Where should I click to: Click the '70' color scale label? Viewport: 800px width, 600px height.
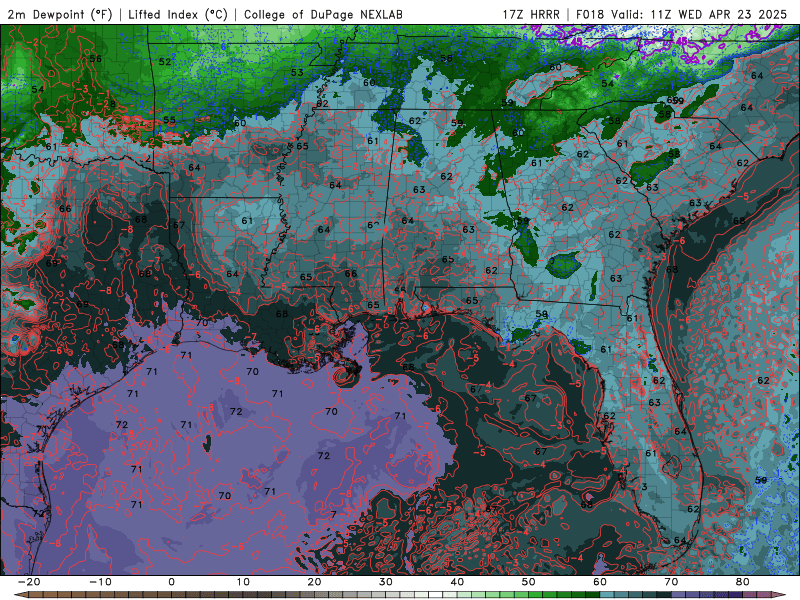click(x=671, y=582)
